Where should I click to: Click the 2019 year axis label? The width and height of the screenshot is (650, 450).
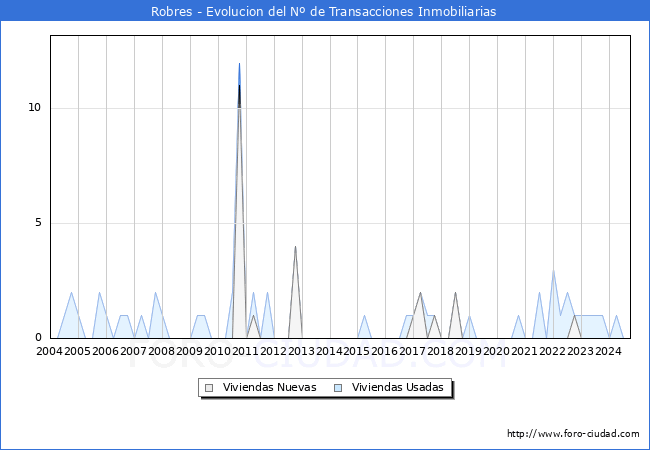(468, 351)
